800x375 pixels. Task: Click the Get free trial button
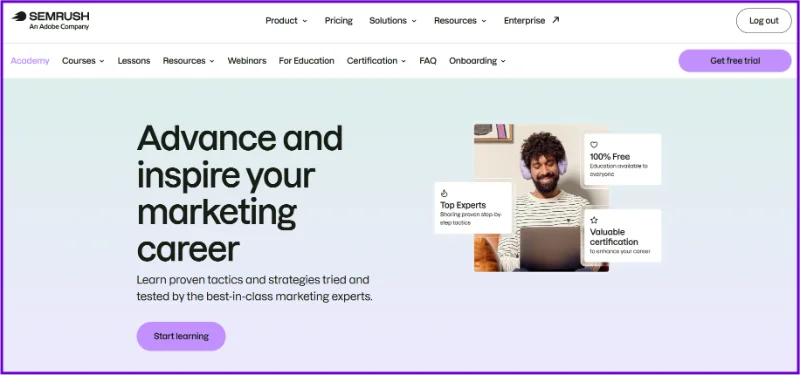735,61
